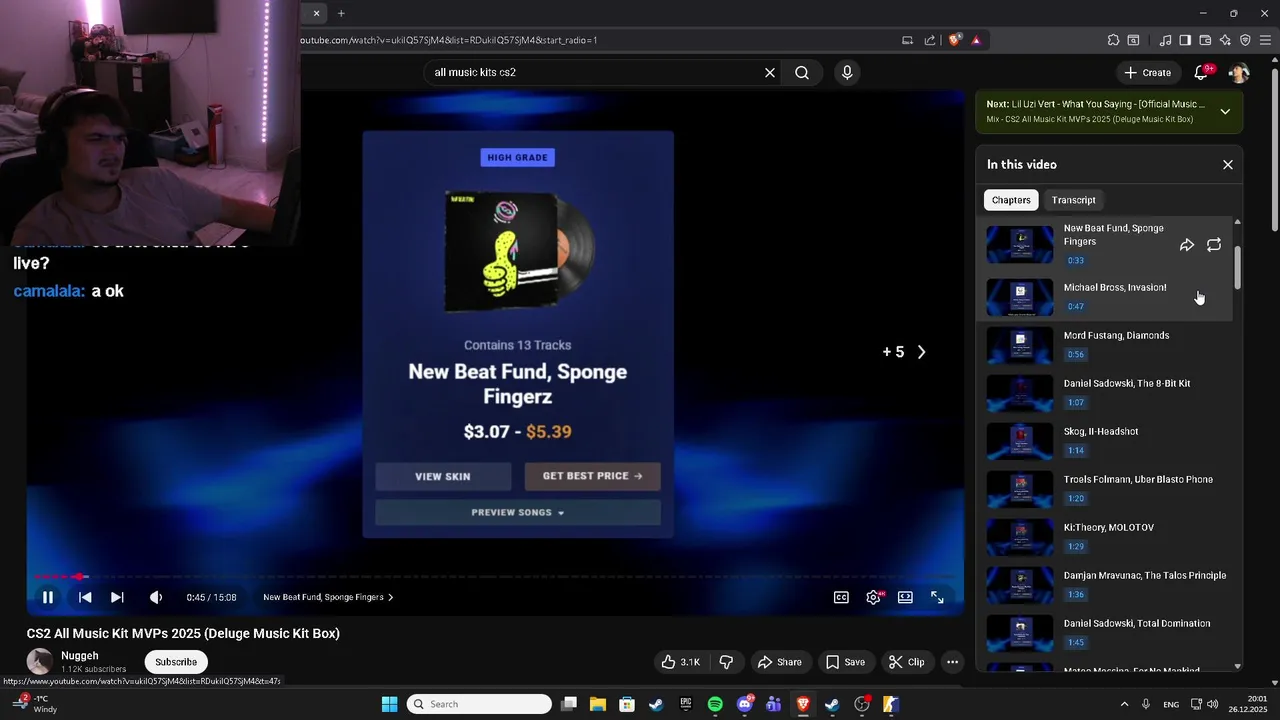Open the browser Extensions puzzle icon
This screenshot has height=720, width=1280.
pyautogui.click(x=1113, y=40)
